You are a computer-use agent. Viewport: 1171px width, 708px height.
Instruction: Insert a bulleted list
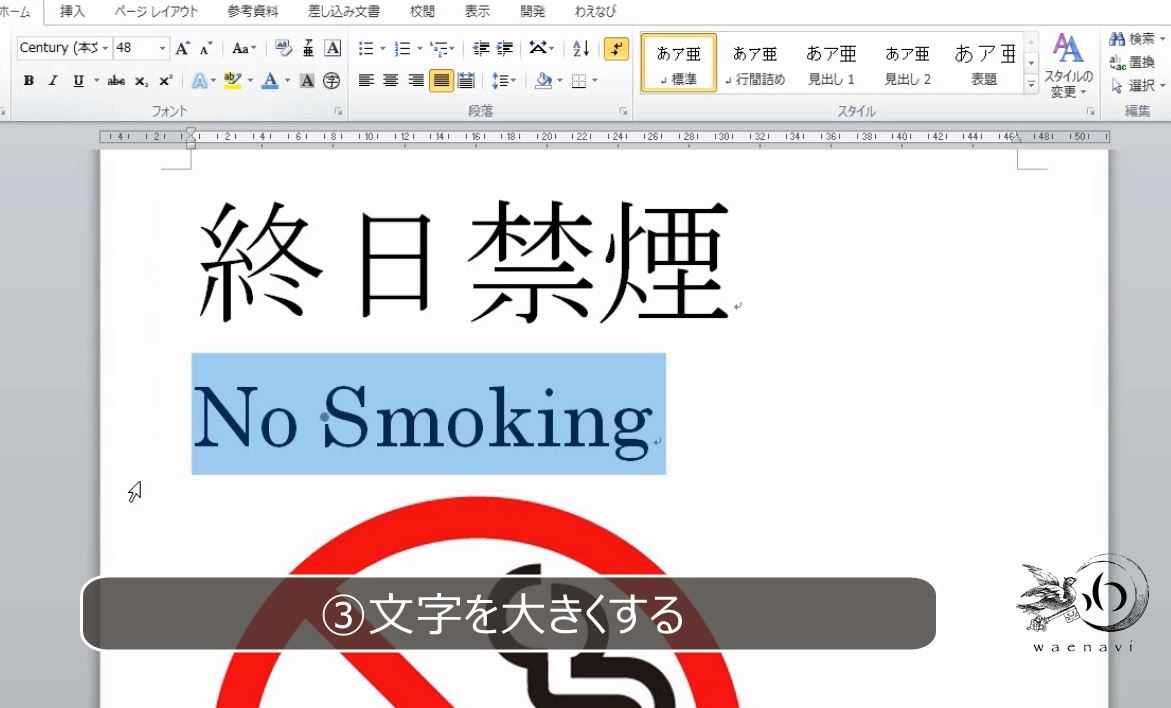click(x=366, y=49)
